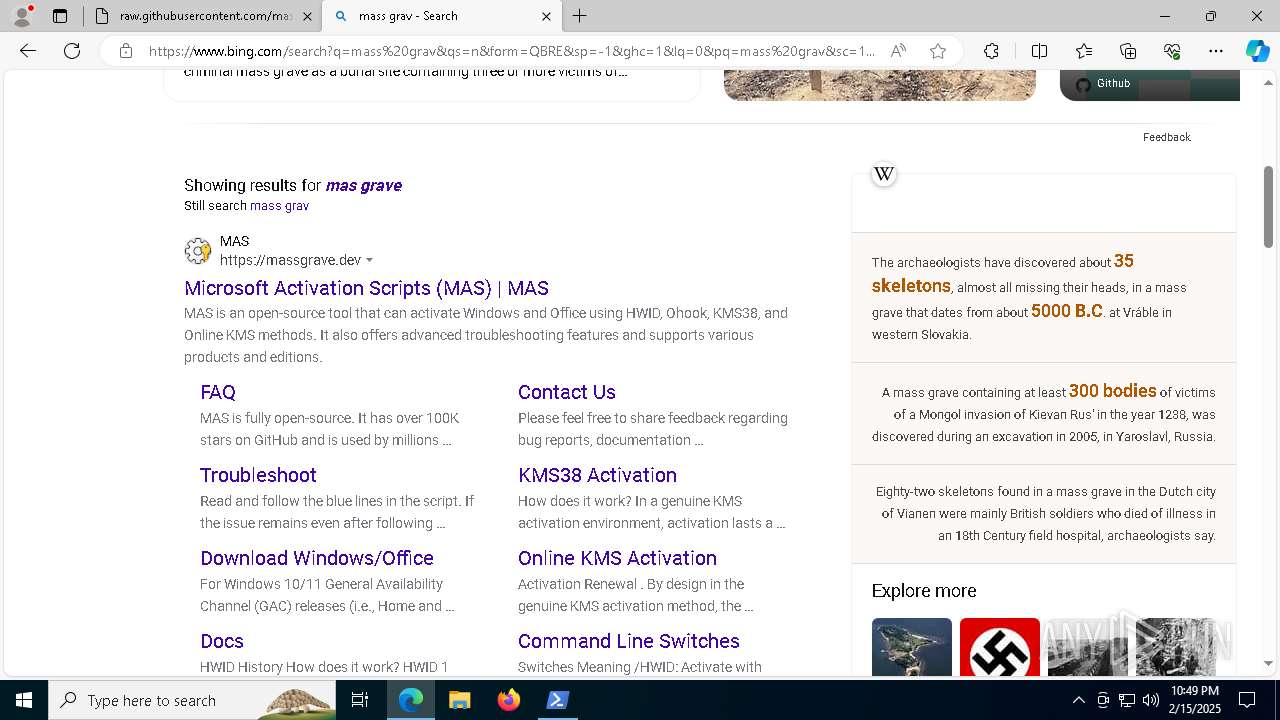Click the 35 skeletons highlighted text

tap(1002, 273)
